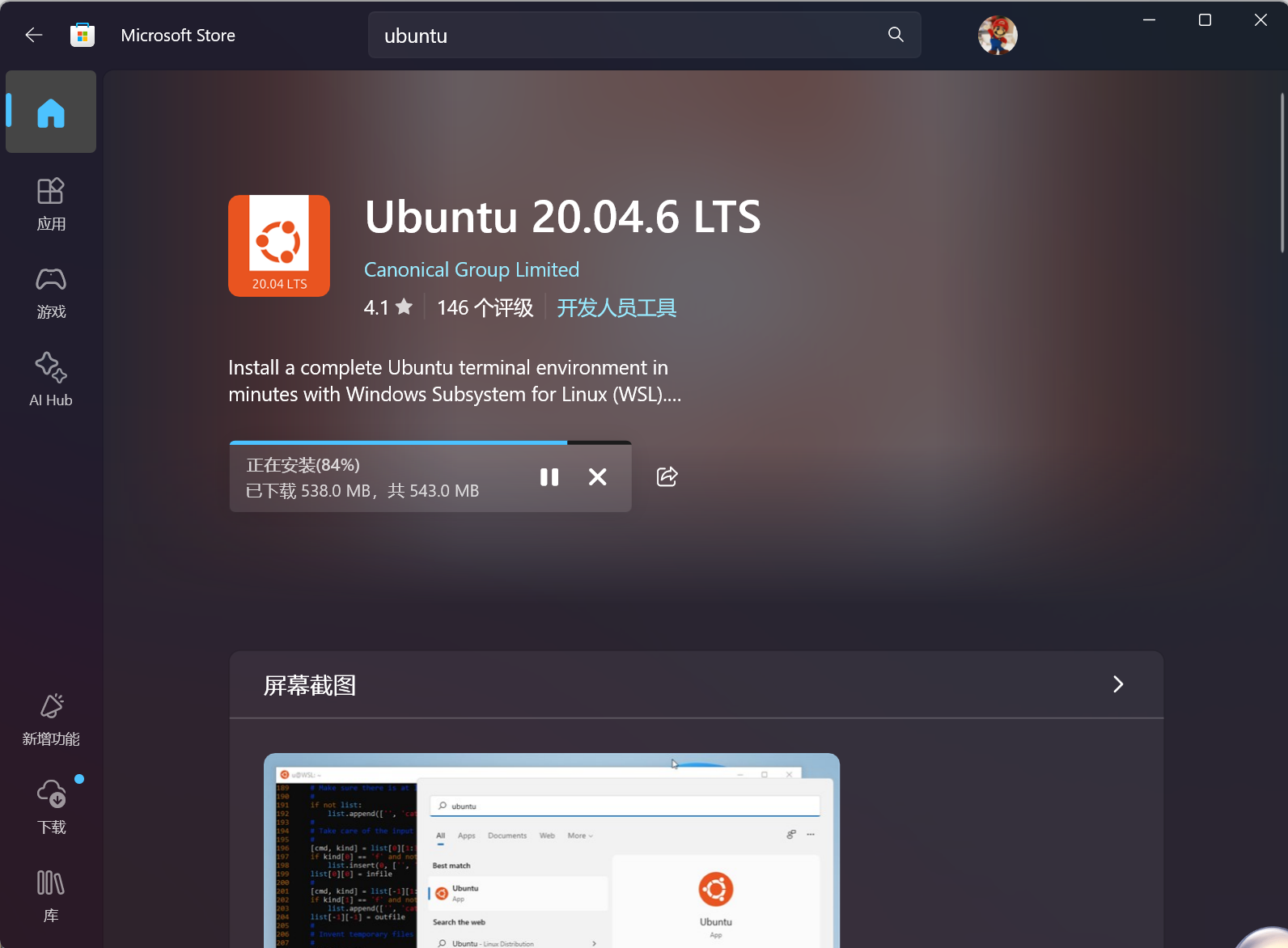The image size is (1288, 948).
Task: Minimize the Microsoft Store window
Action: [1149, 20]
